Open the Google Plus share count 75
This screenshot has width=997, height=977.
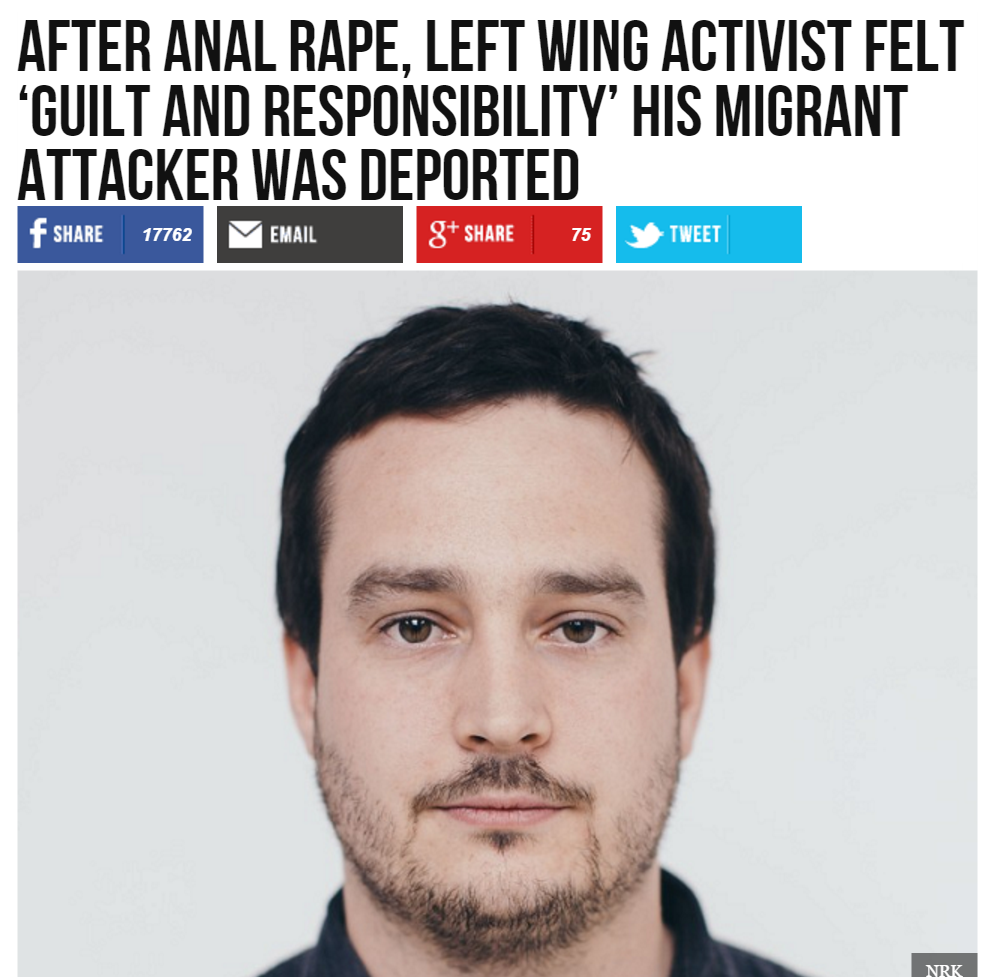581,235
